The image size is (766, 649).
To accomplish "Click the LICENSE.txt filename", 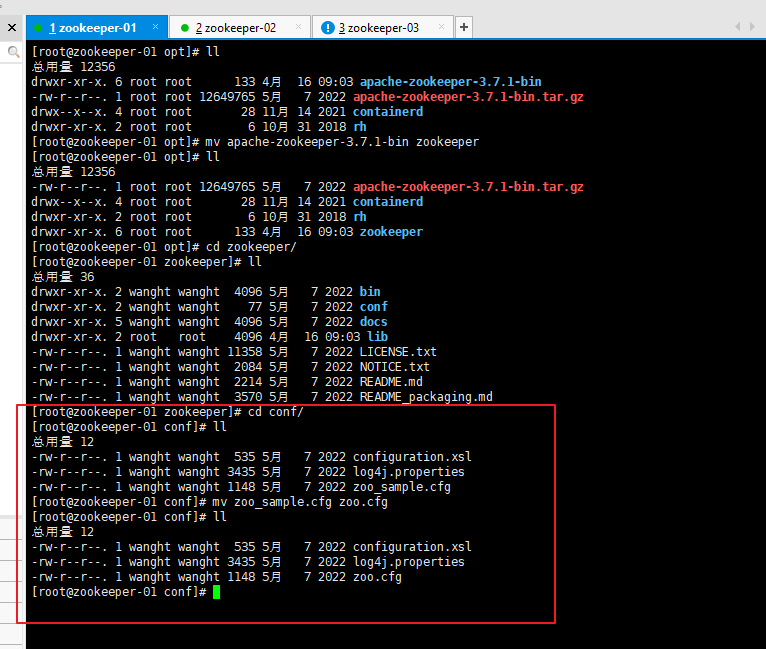I will (398, 352).
